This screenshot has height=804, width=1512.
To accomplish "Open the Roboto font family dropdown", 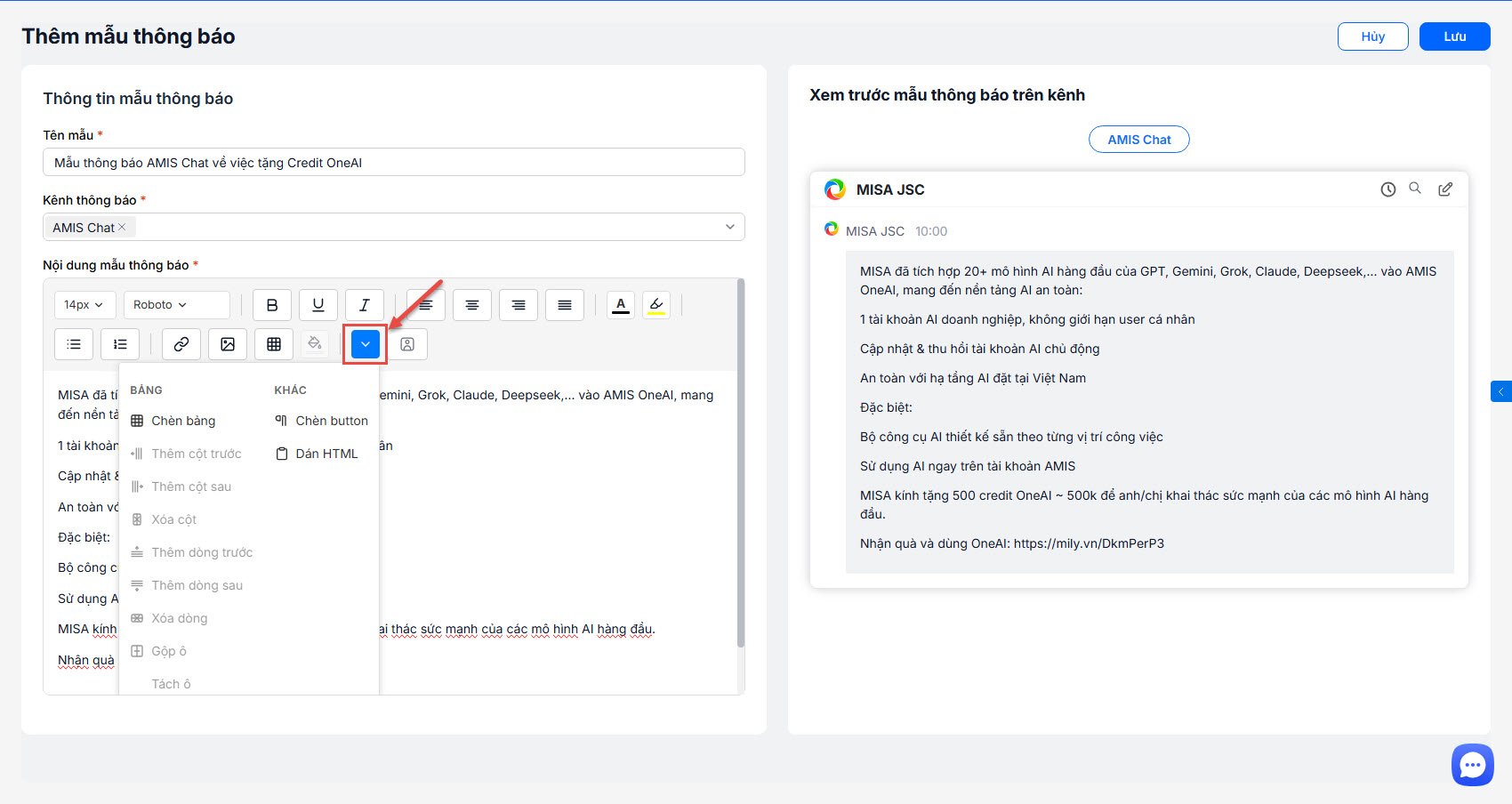I will [177, 305].
